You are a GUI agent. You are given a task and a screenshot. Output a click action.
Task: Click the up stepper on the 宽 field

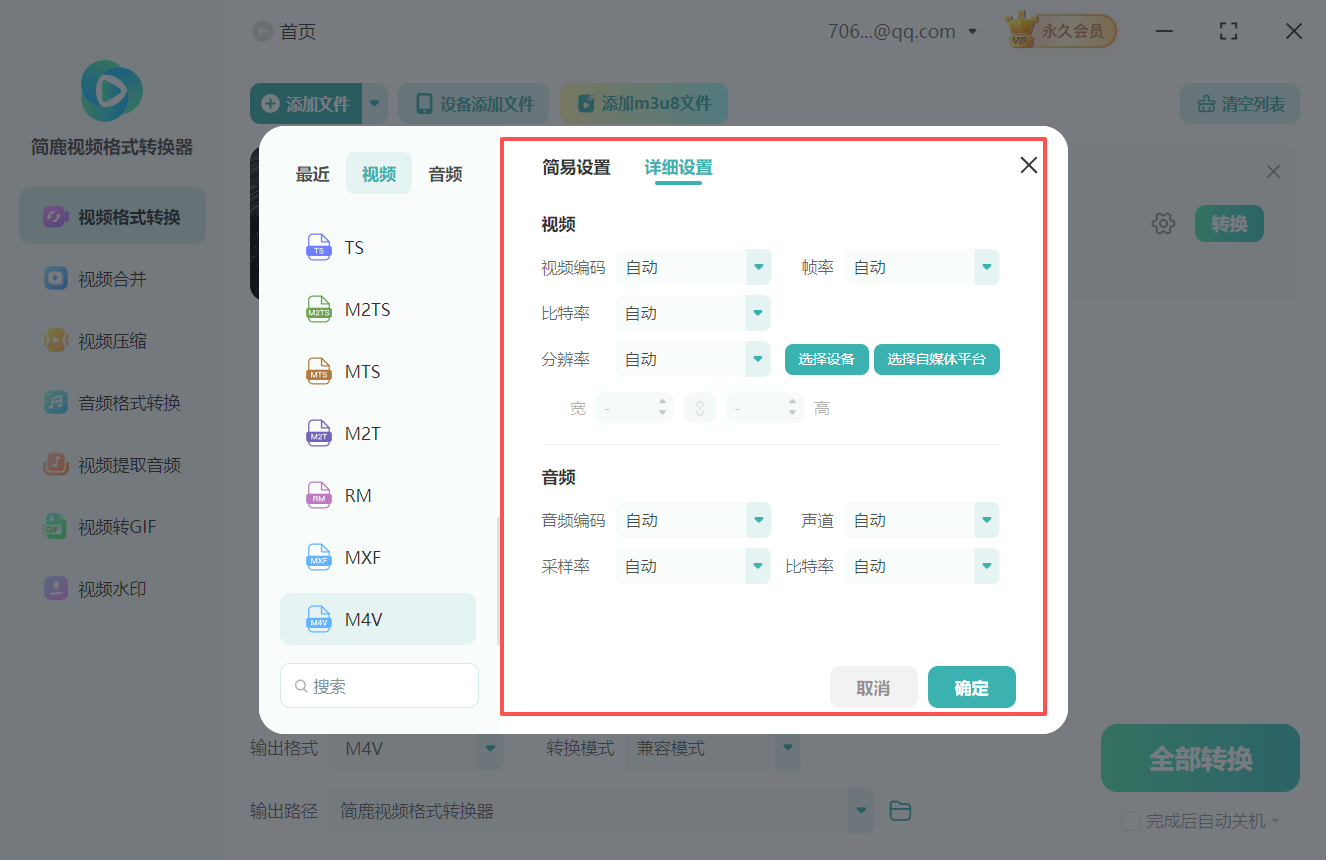pyautogui.click(x=663, y=402)
